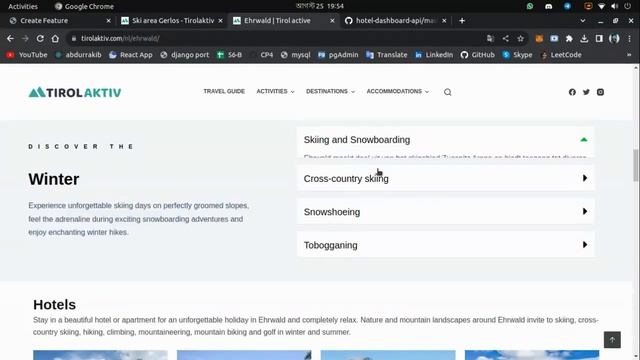This screenshot has width=640, height=360.
Task: Toggle the browser side panel
Action: (x=599, y=38)
